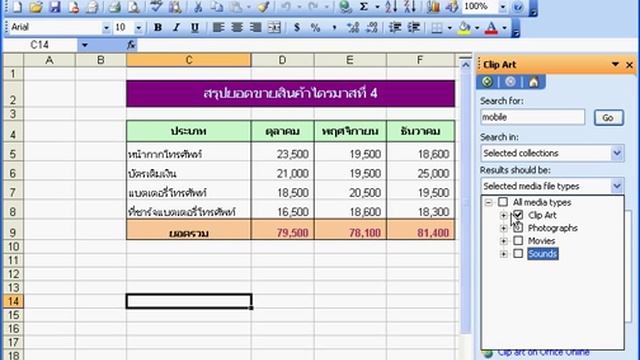Insert hyperlink globe icon
The image size is (640, 360).
click(345, 7)
